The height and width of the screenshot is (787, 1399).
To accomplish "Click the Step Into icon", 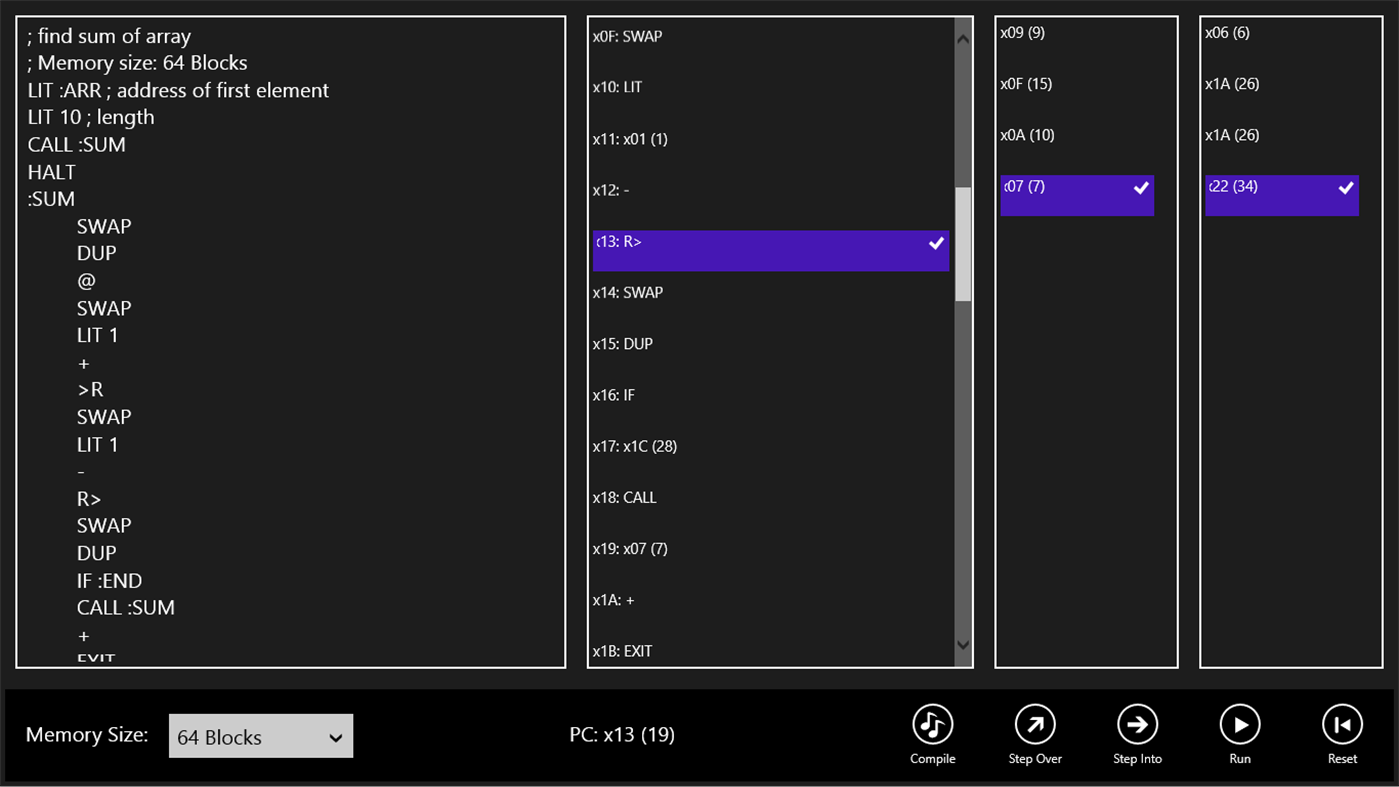I will click(x=1137, y=724).
